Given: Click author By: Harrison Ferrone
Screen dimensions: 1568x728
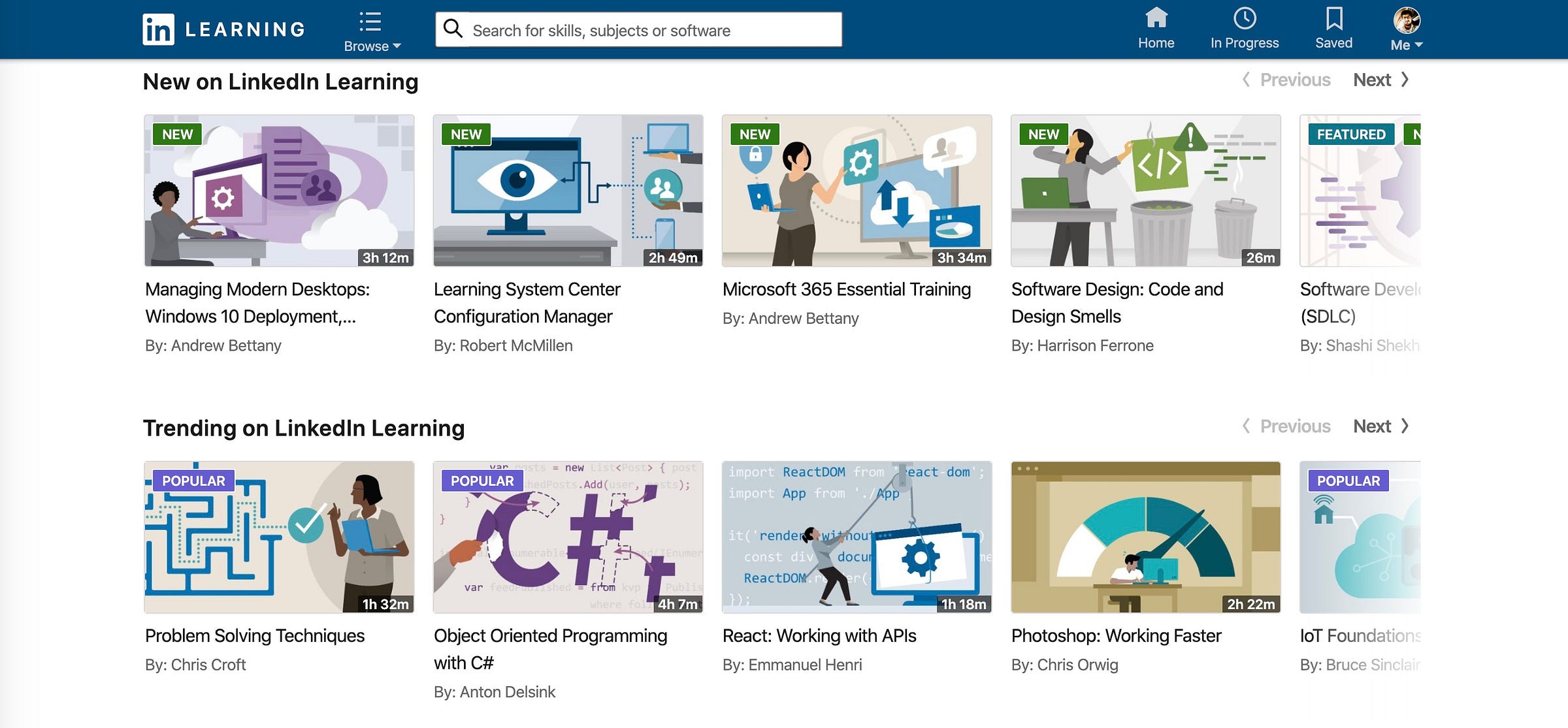Looking at the screenshot, I should pyautogui.click(x=1083, y=345).
